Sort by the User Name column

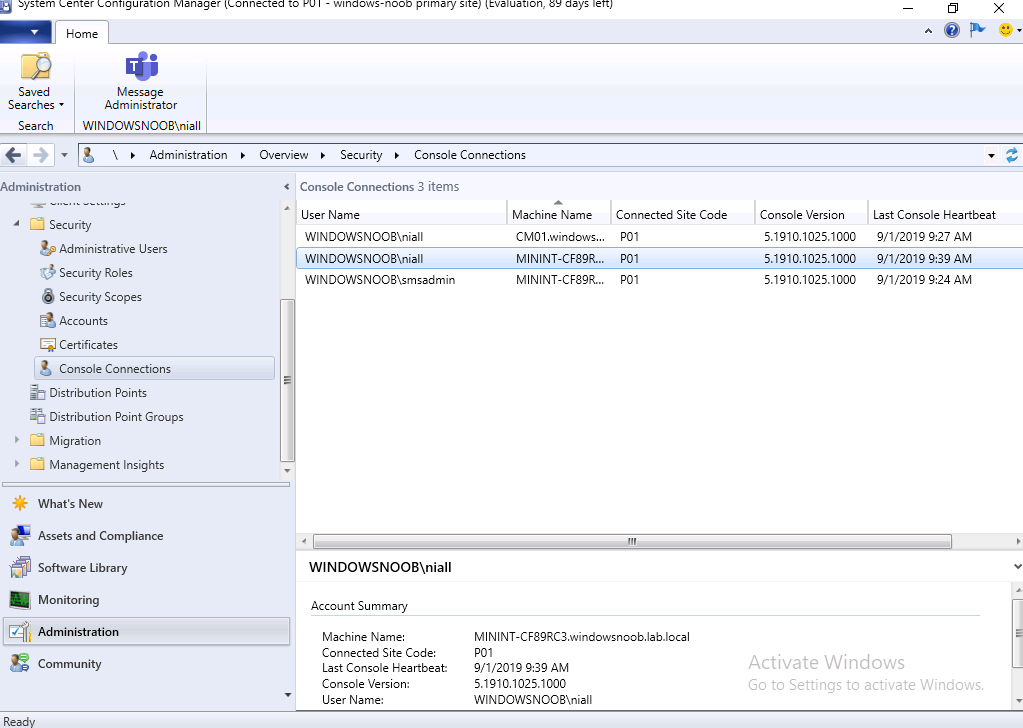pyautogui.click(x=402, y=215)
